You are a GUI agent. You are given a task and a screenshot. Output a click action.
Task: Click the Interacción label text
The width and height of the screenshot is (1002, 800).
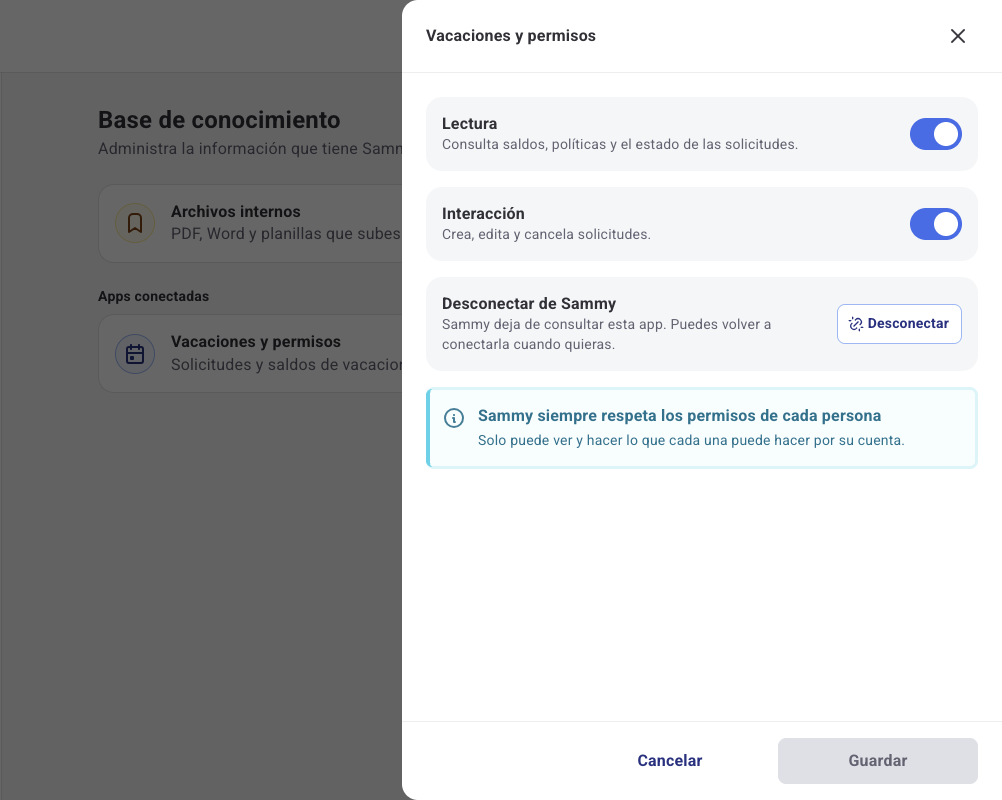point(483,213)
